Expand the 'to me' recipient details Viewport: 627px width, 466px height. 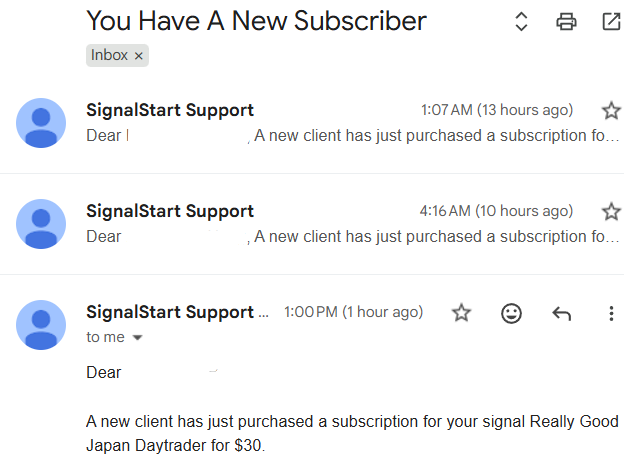(137, 338)
